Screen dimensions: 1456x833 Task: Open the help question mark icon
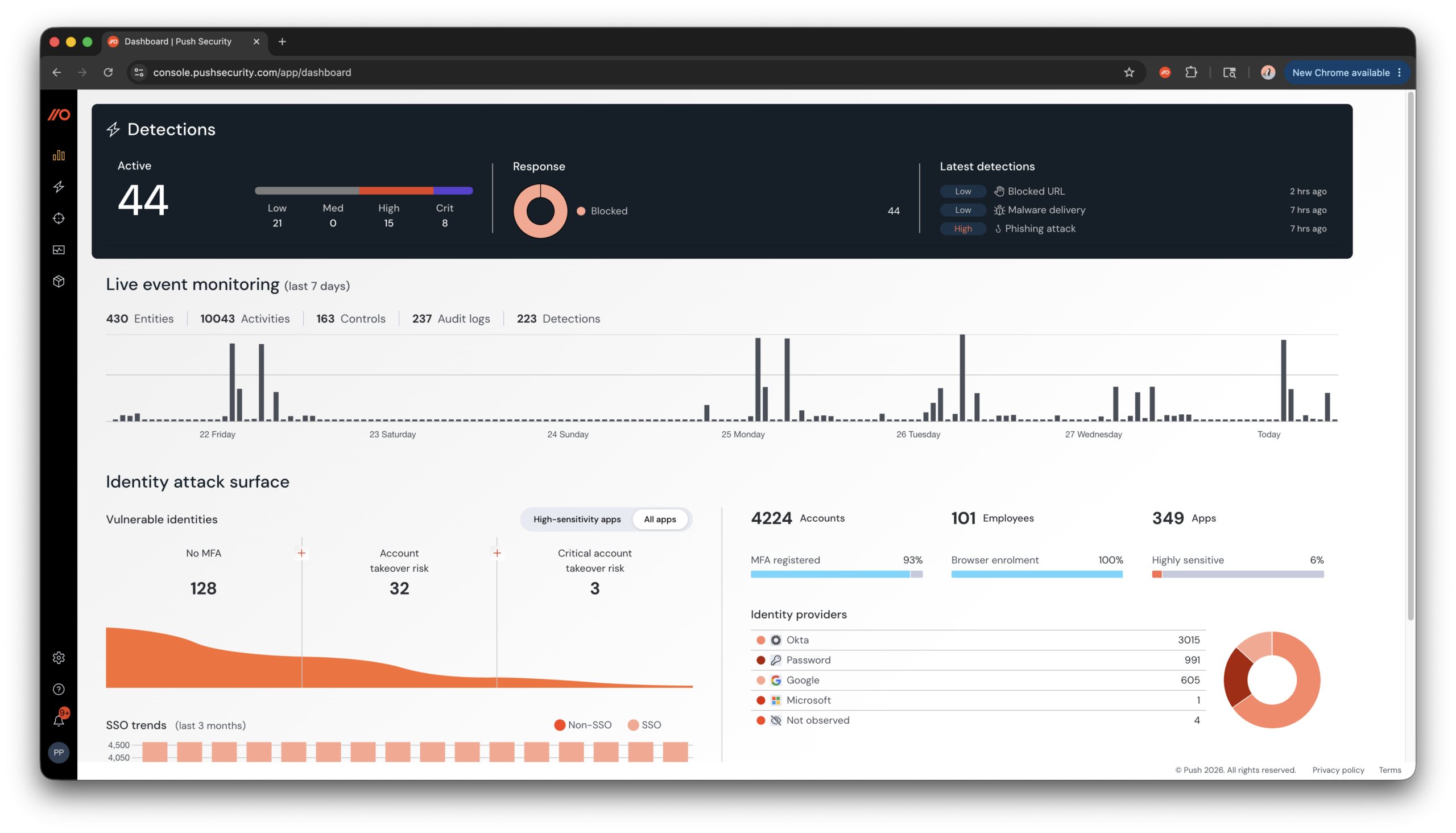59,690
